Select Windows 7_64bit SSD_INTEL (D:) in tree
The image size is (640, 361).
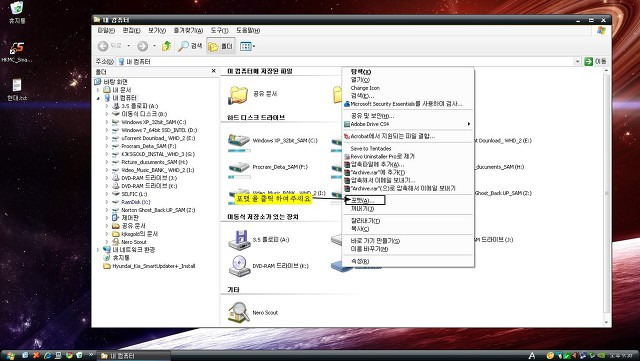pyautogui.click(x=159, y=130)
